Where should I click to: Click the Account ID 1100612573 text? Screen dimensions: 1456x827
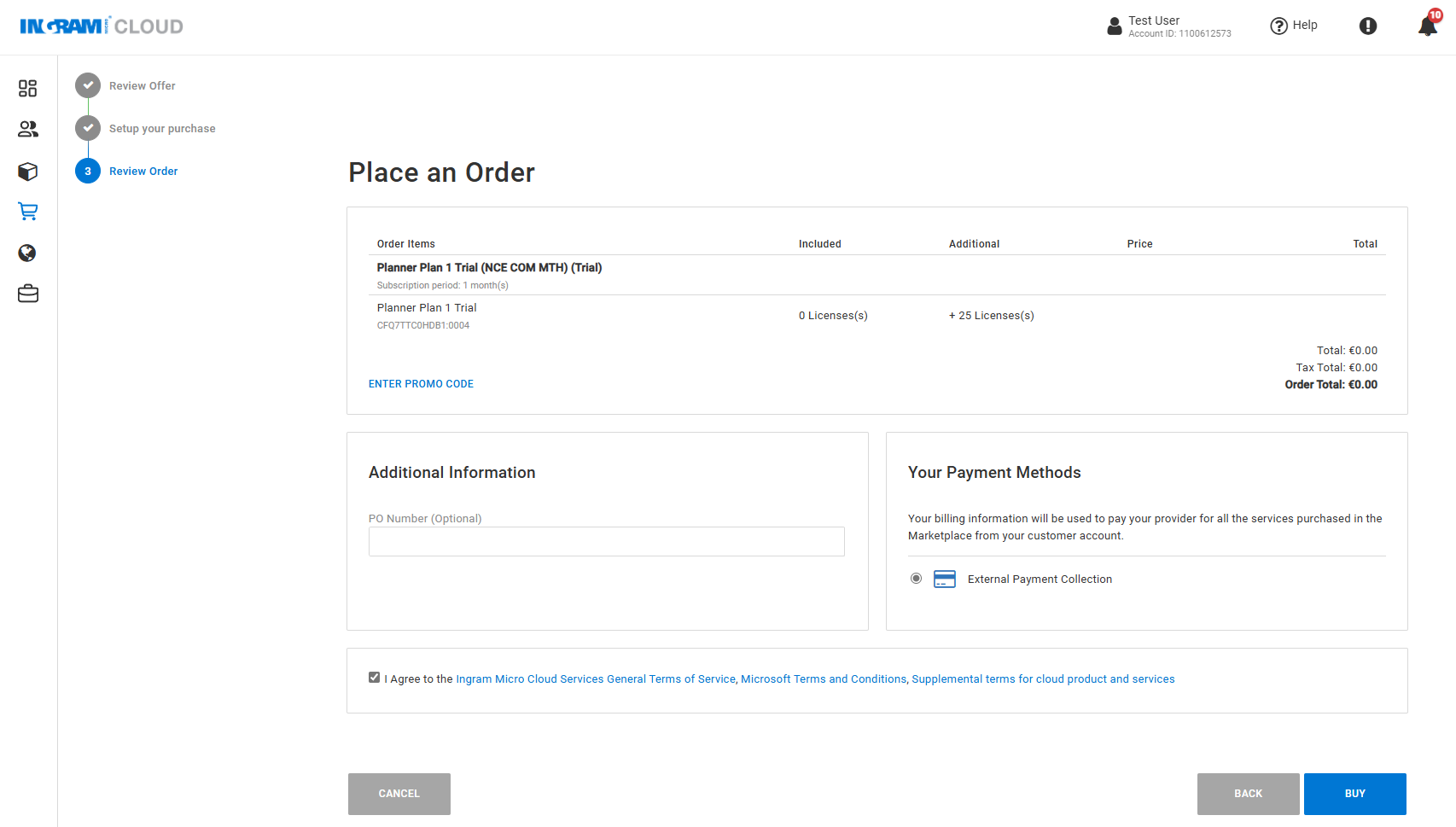1179,34
